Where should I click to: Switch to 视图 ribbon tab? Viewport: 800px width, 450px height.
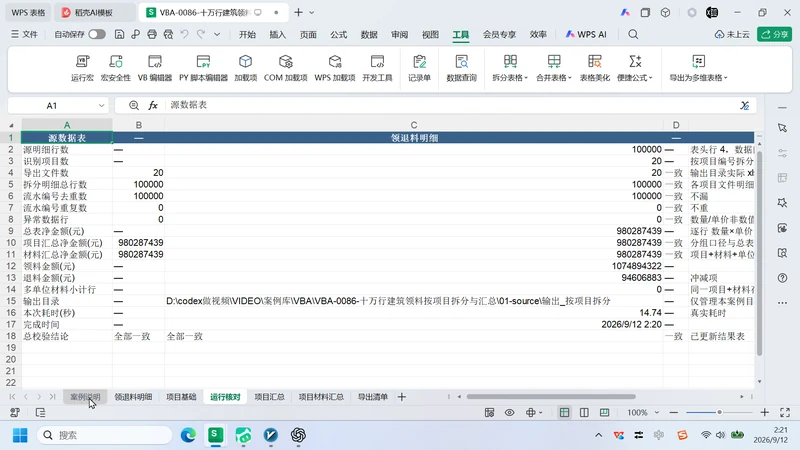430,34
